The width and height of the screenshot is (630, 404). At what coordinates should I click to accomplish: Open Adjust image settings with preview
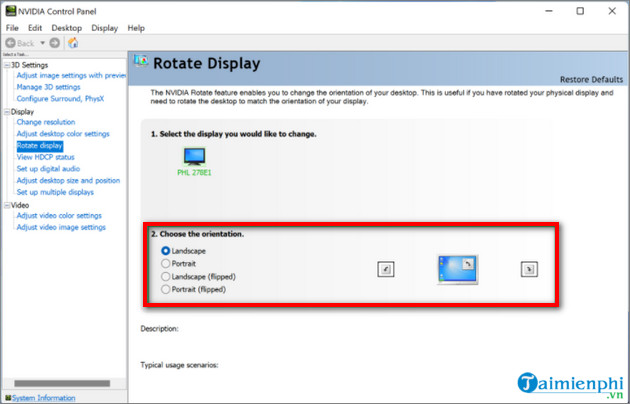tap(71, 75)
